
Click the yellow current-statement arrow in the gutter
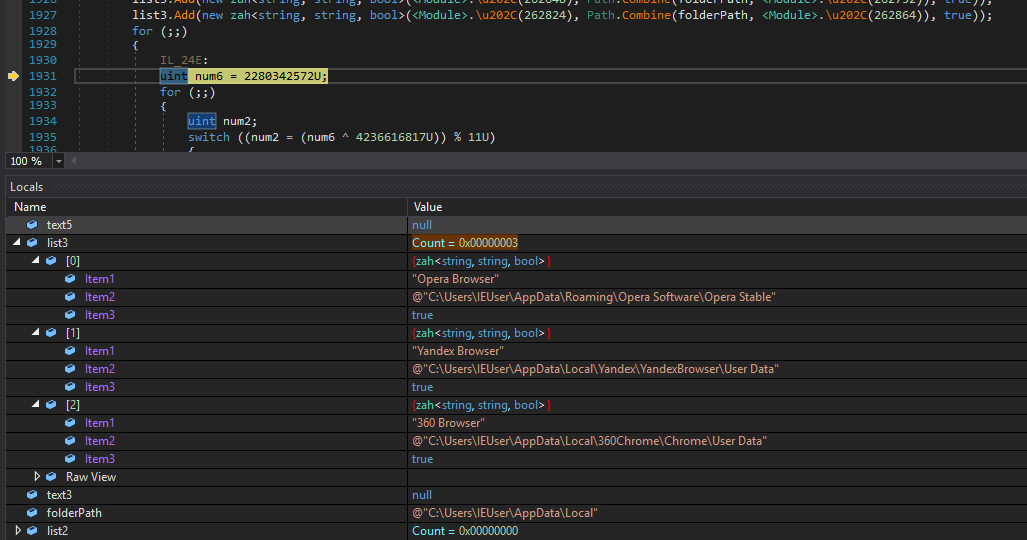pyautogui.click(x=13, y=76)
